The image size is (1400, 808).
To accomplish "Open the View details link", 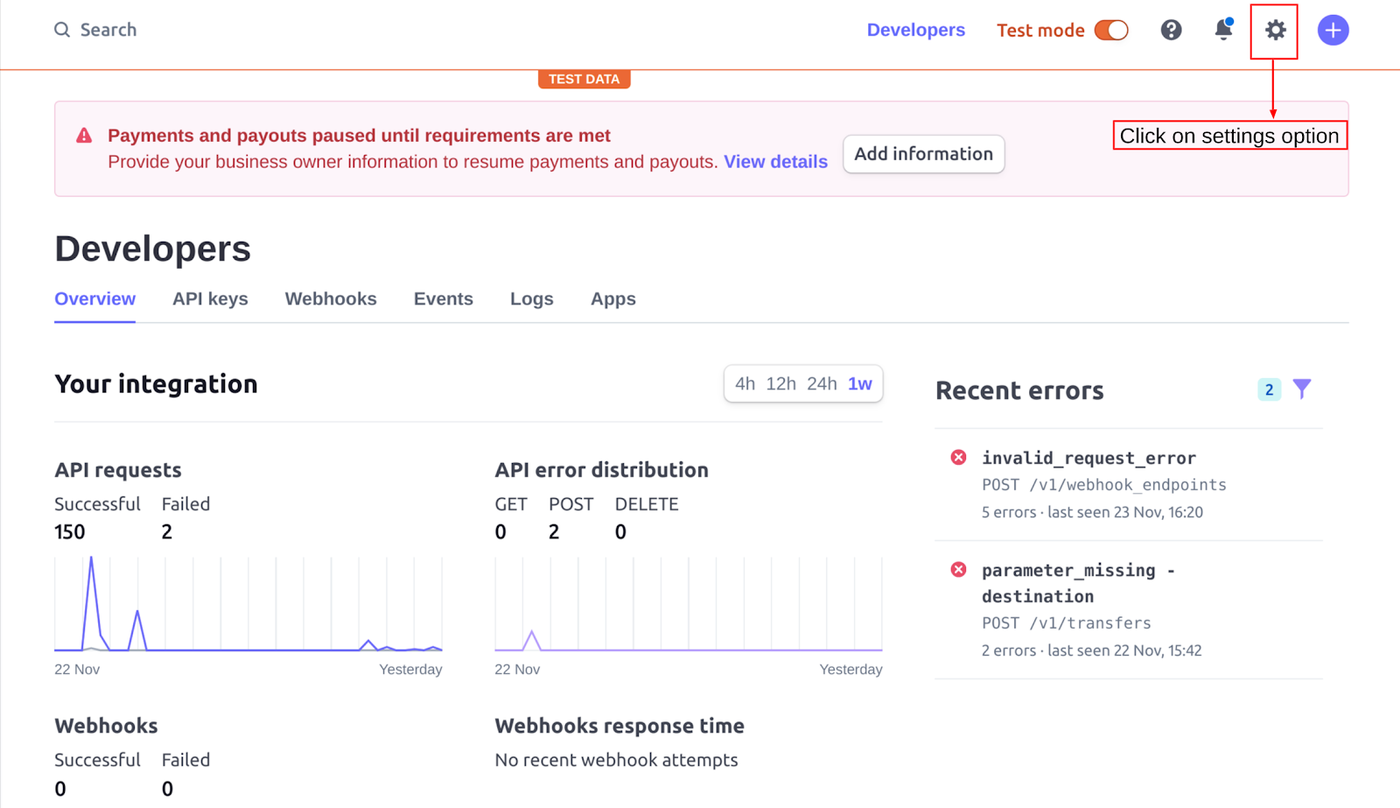I will 776,162.
